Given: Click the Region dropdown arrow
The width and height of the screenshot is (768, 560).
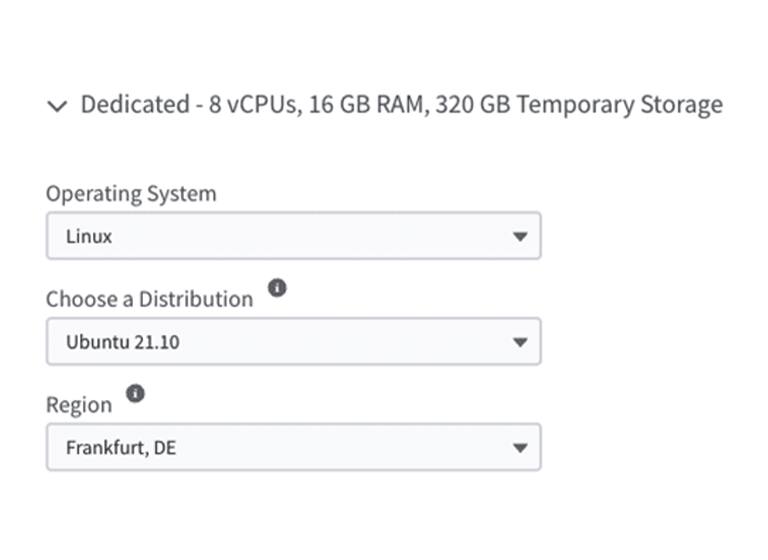Looking at the screenshot, I should point(519,448).
